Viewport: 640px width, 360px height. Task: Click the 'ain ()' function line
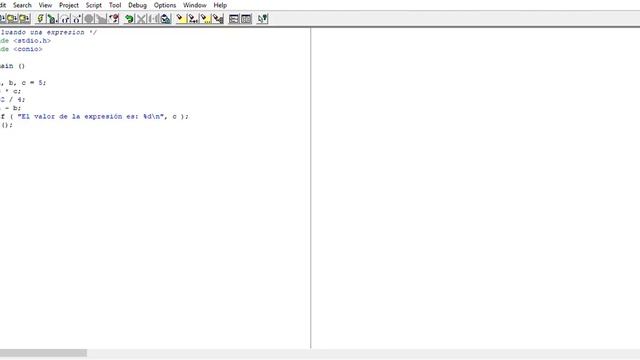coord(12,66)
